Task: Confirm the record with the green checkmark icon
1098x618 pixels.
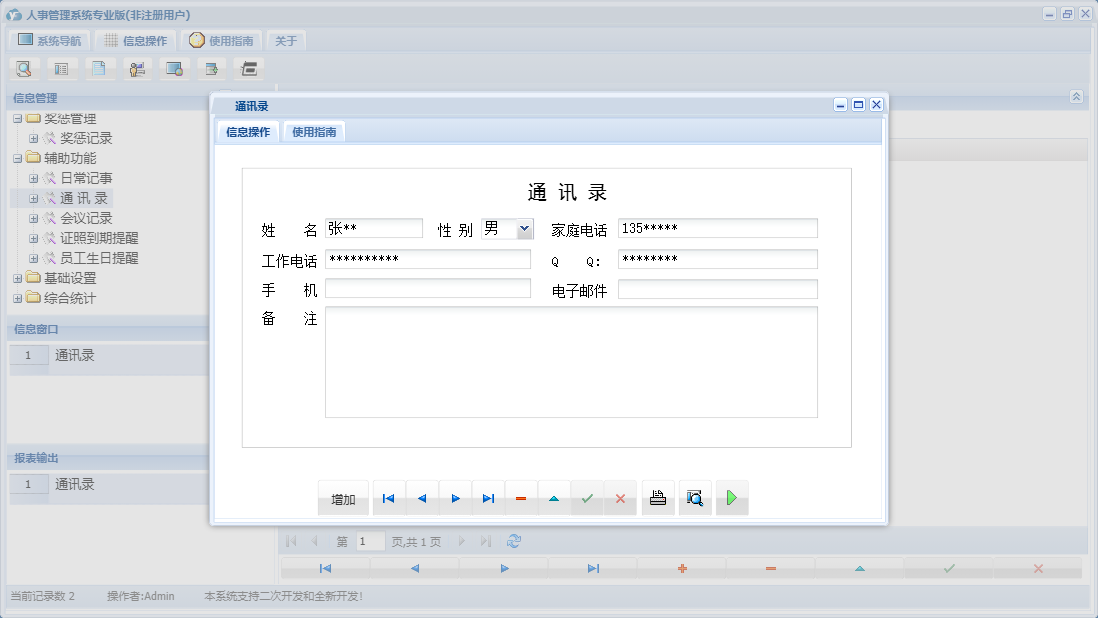Action: tap(587, 497)
